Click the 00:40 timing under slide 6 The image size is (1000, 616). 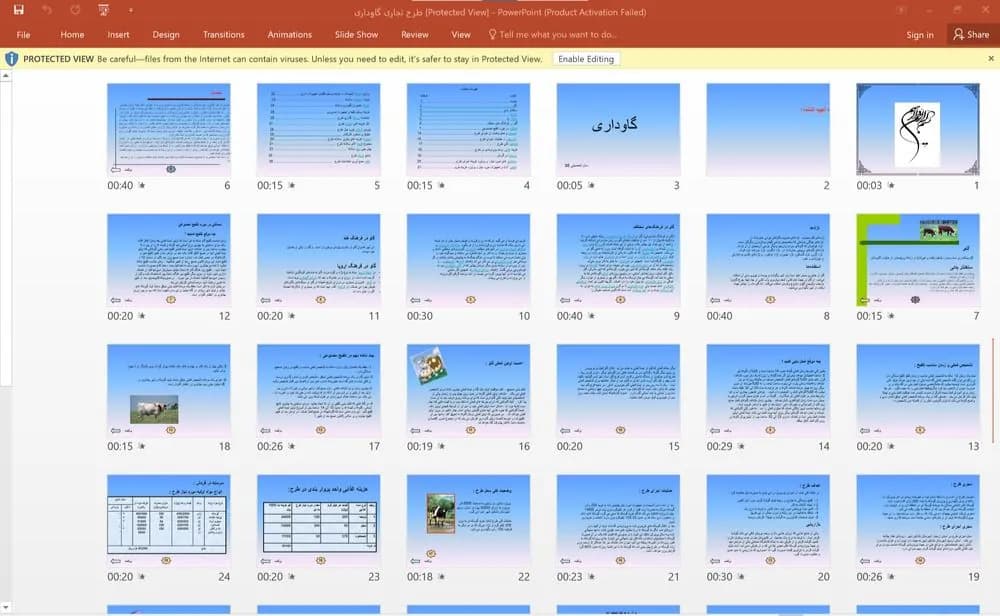(120, 186)
